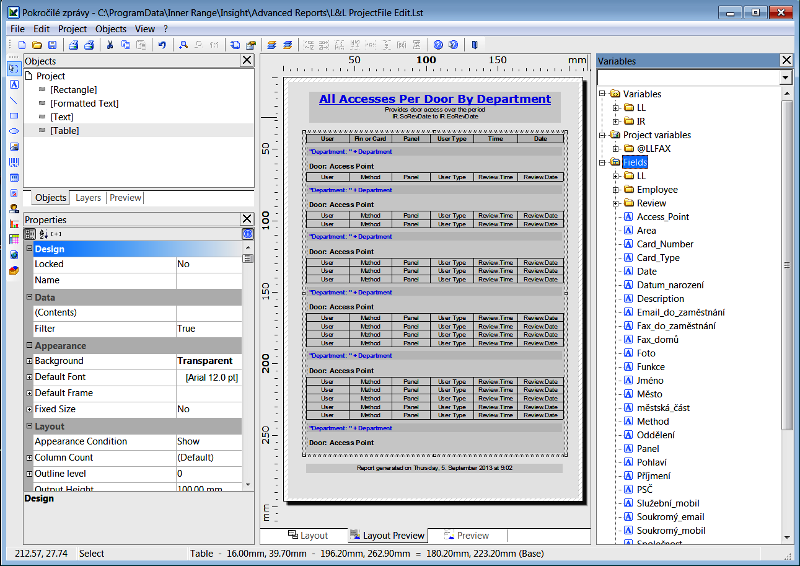Screen dimensions: 800x566
Task: Open the Variables panel search dropdown
Action: (x=785, y=77)
